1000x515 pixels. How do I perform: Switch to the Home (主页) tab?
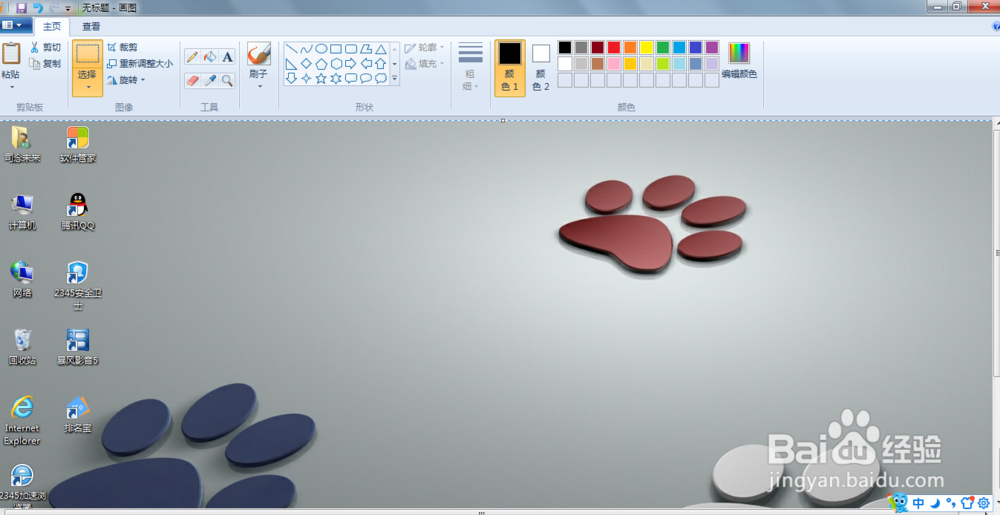(x=52, y=26)
